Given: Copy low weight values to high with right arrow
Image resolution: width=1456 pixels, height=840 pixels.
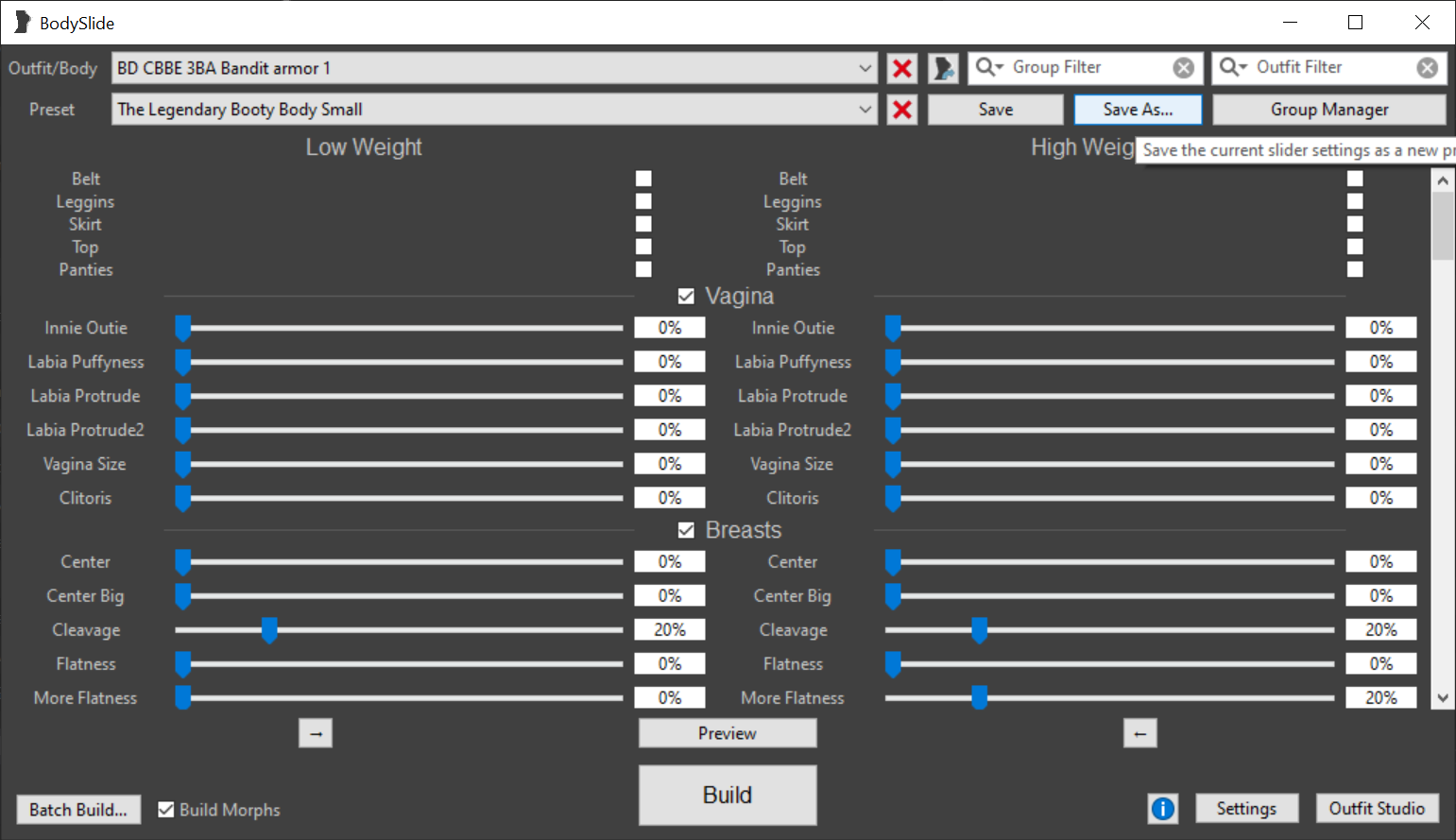Looking at the screenshot, I should 316,733.
